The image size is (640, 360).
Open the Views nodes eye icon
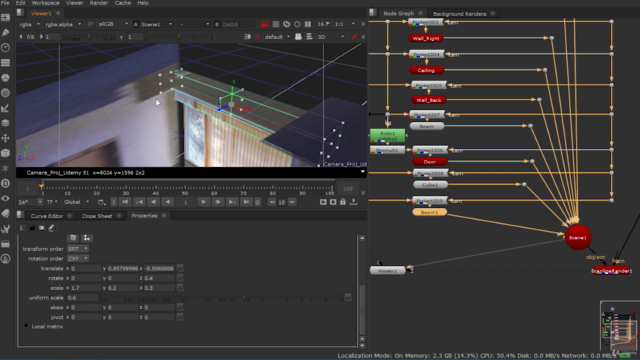(5, 198)
